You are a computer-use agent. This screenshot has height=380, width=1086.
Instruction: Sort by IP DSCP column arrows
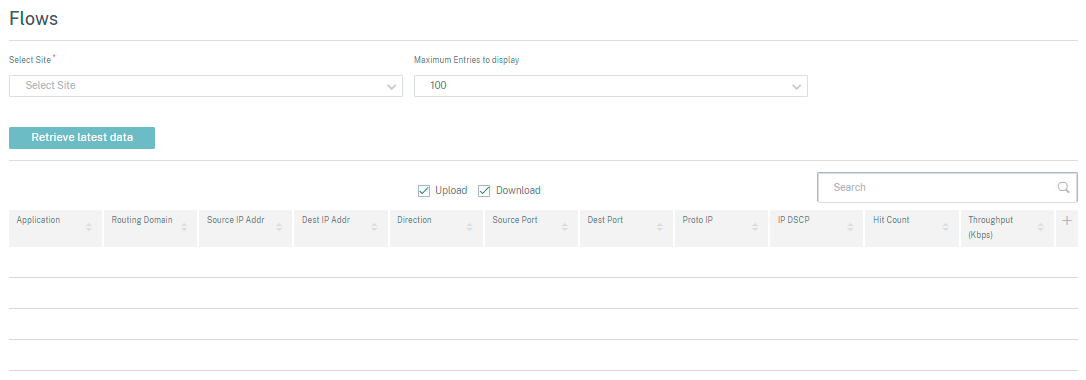(851, 227)
